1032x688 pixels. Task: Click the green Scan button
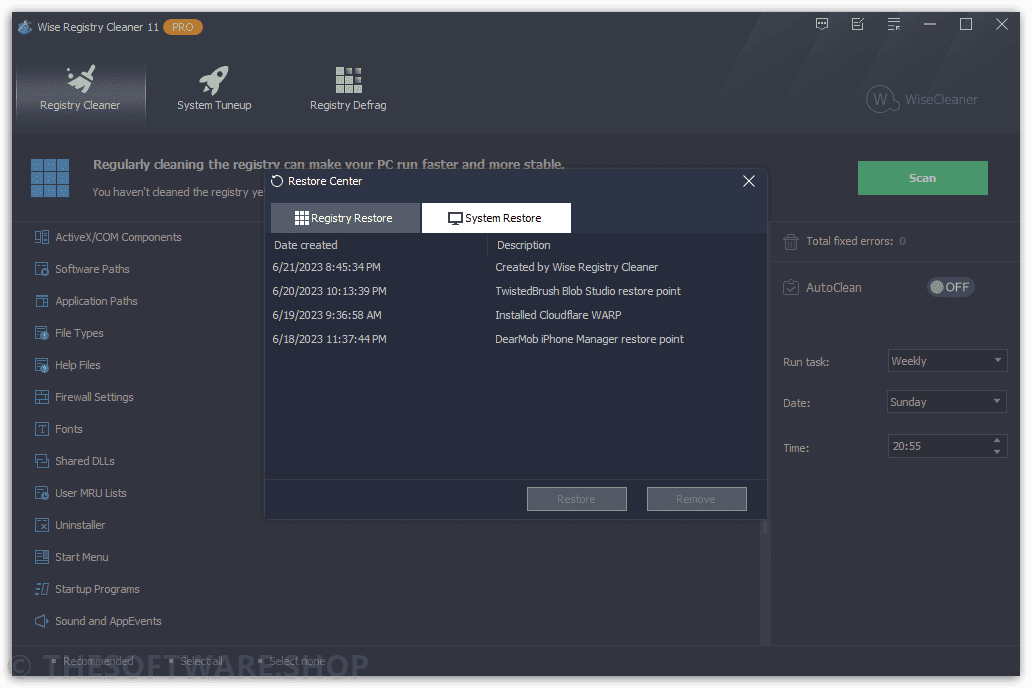[923, 178]
